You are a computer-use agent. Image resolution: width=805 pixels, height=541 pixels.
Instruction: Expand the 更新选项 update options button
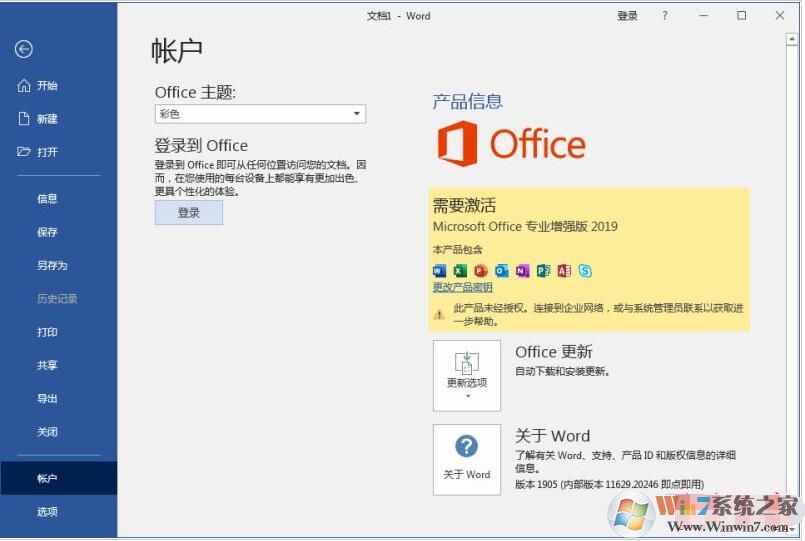coord(467,376)
